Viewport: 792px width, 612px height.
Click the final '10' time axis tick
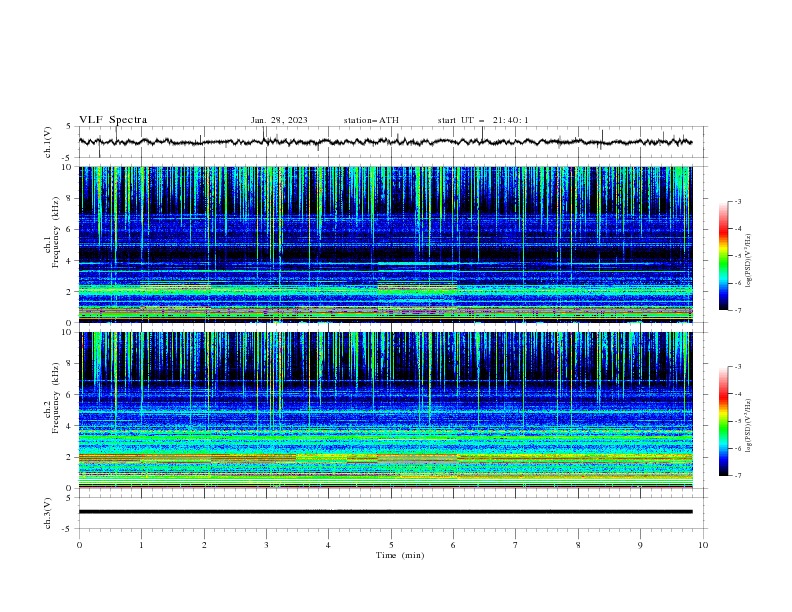point(703,545)
